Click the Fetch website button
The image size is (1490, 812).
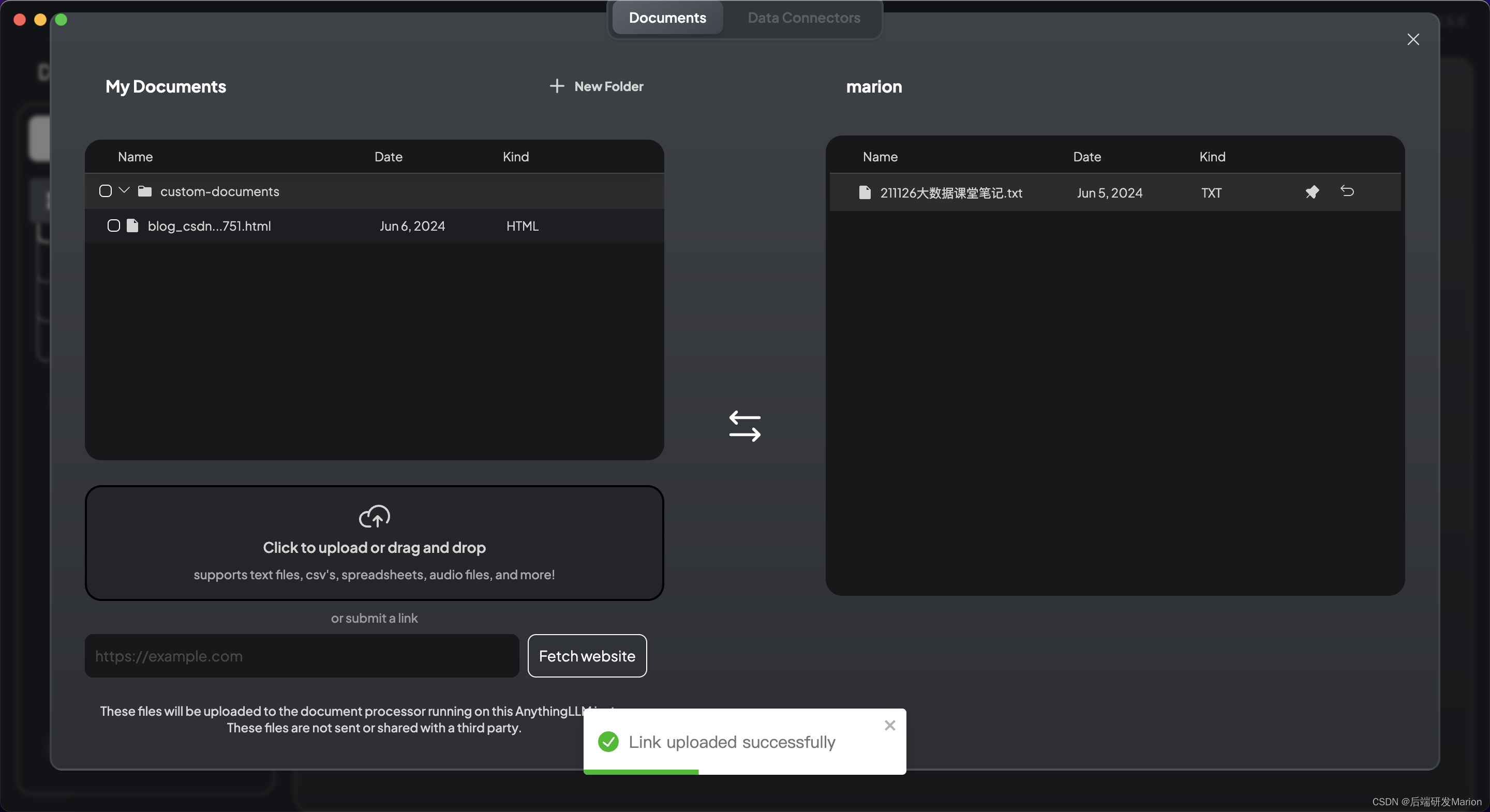click(587, 655)
